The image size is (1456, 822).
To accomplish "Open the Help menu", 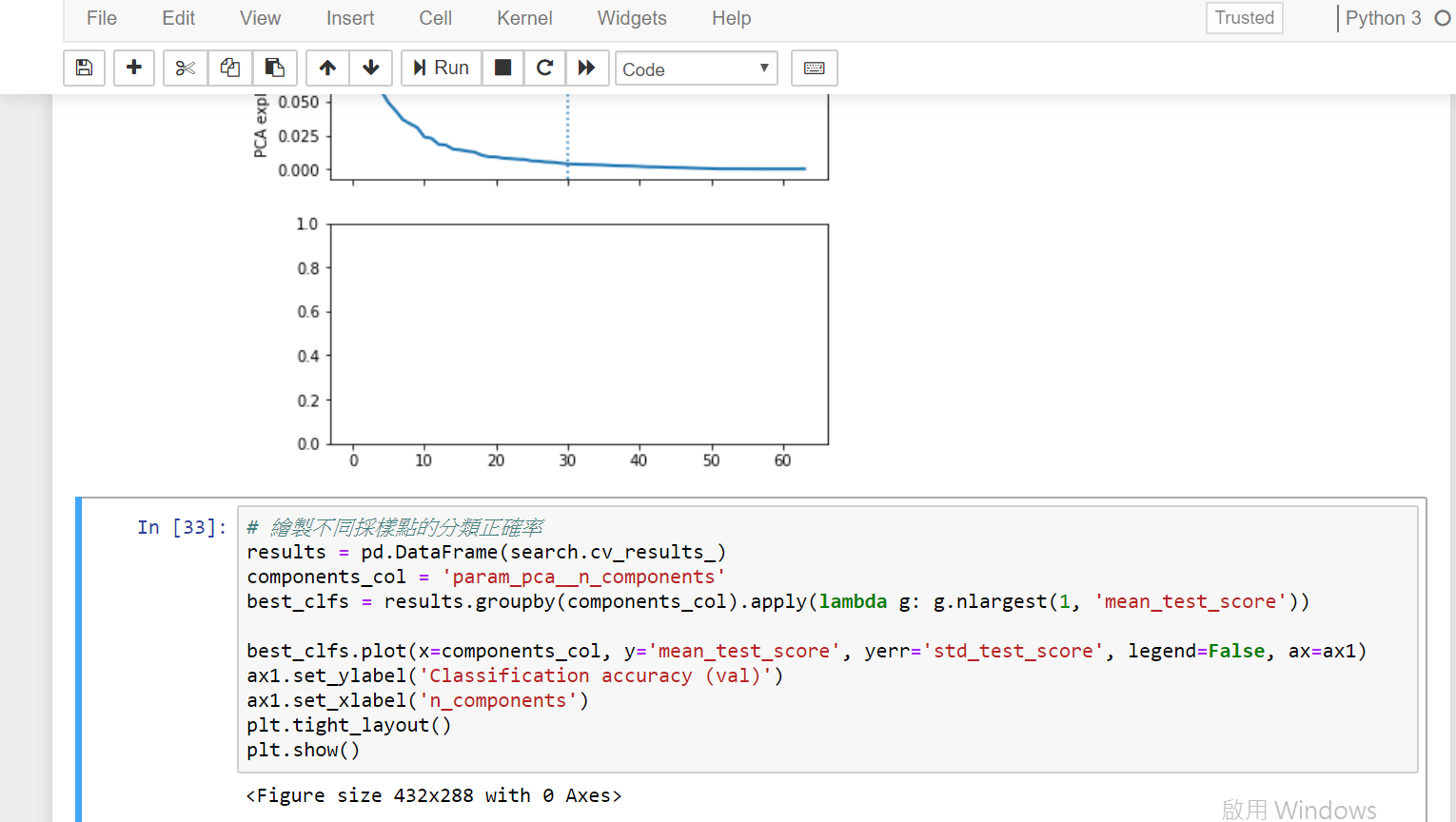I will pos(732,18).
